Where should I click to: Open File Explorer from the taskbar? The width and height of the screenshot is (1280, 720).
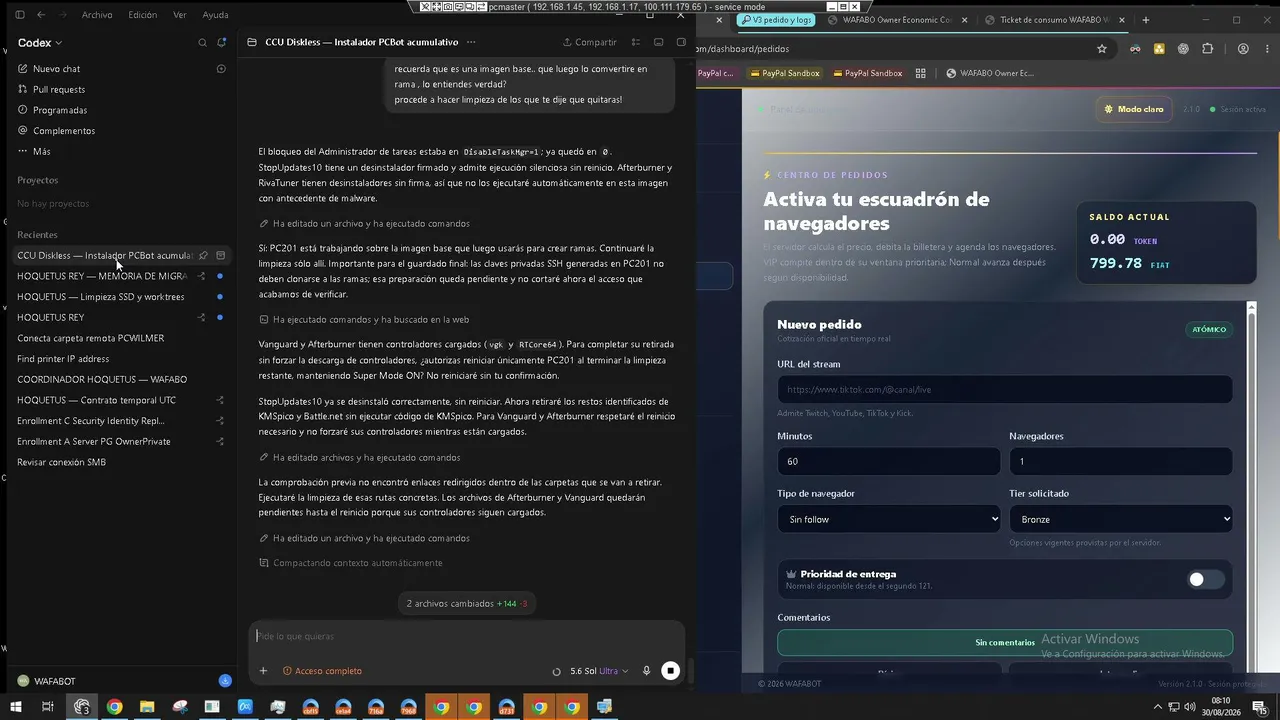(147, 707)
